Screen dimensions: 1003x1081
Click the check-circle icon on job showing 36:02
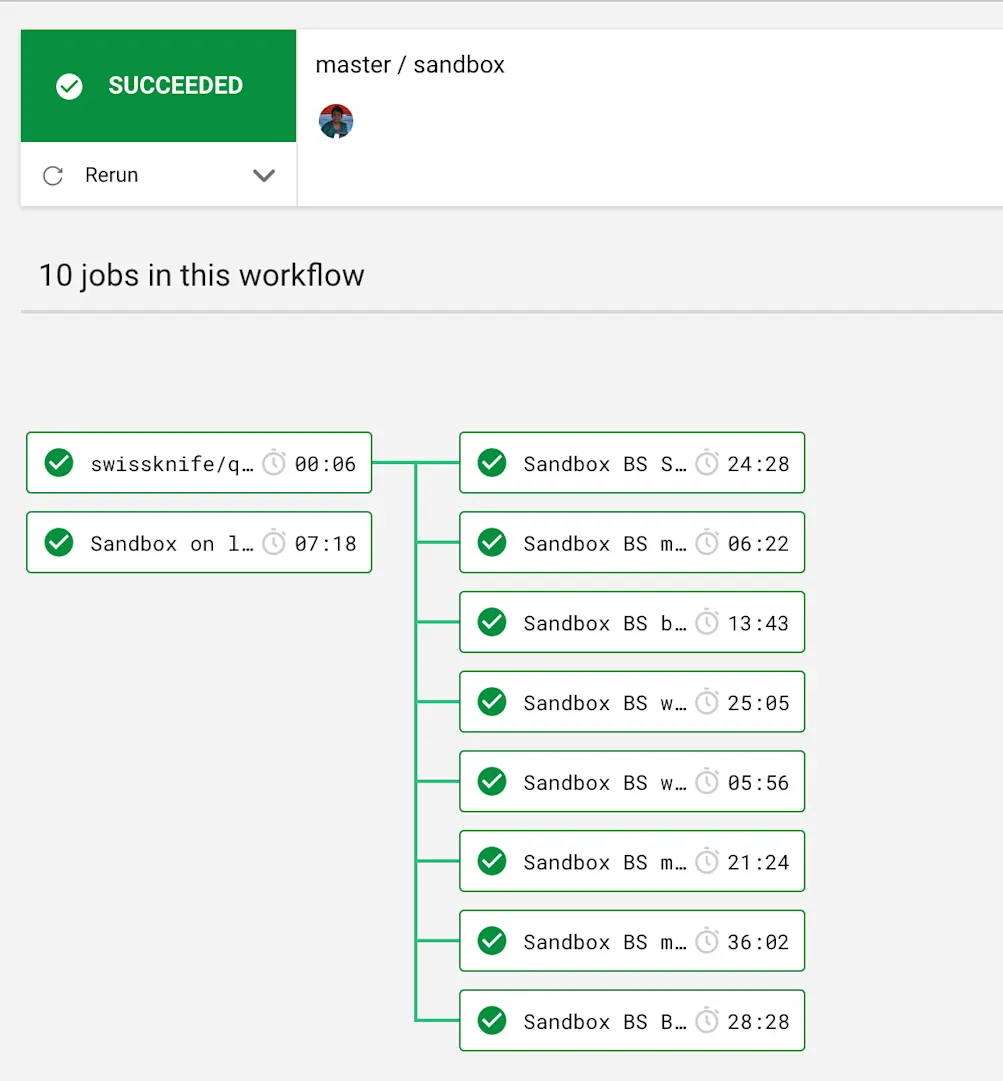click(492, 940)
